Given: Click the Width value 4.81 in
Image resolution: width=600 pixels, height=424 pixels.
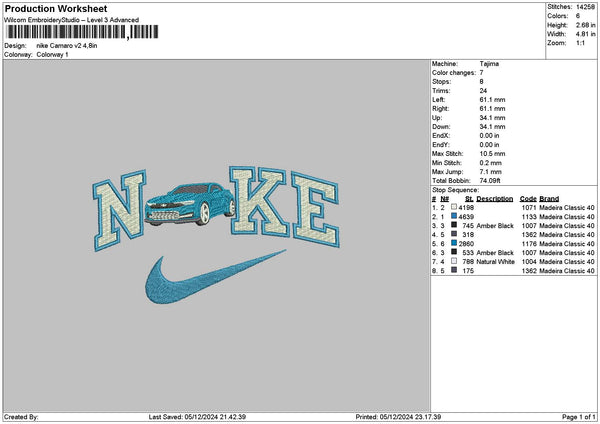Looking at the screenshot, I should [585, 34].
